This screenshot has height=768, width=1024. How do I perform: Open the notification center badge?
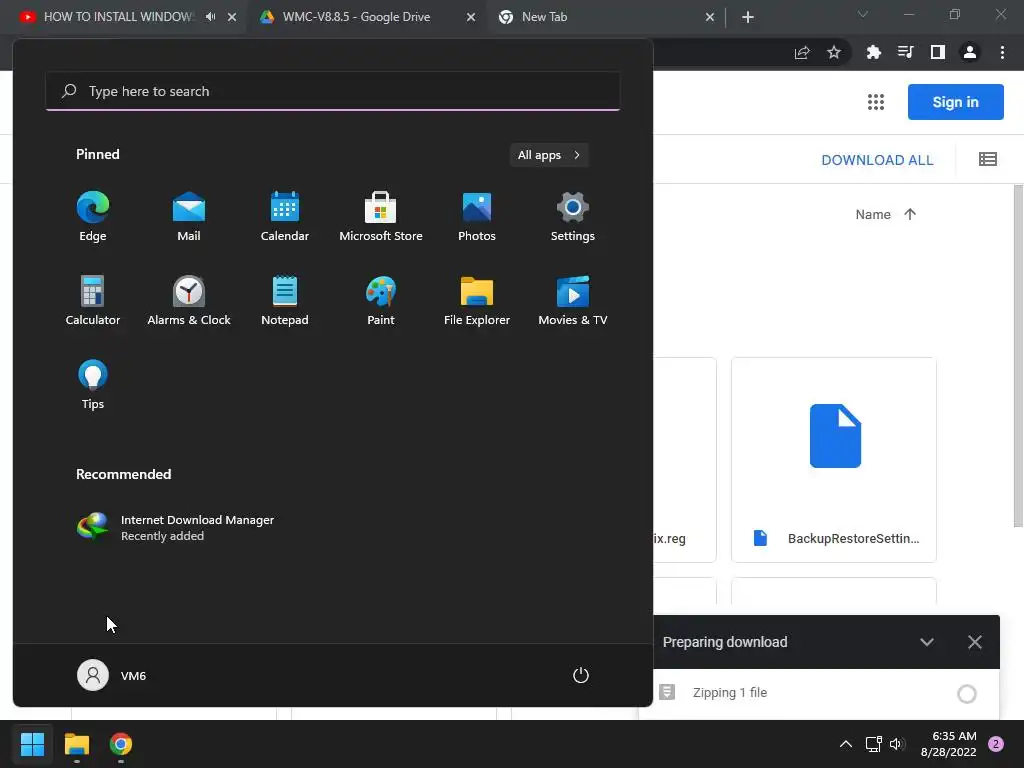click(996, 744)
